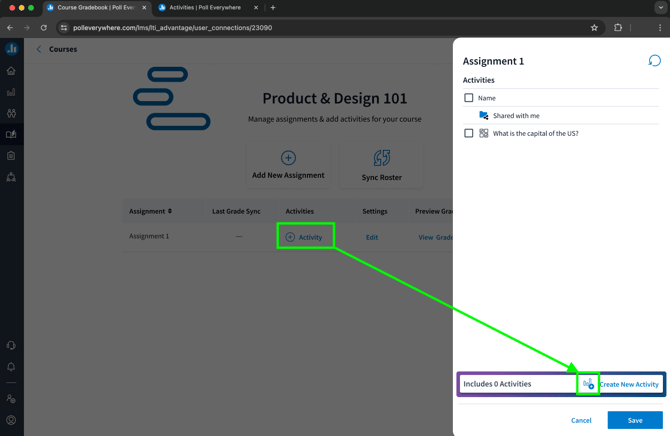Open the Participants sidebar icon
The image size is (670, 436).
coord(11,113)
